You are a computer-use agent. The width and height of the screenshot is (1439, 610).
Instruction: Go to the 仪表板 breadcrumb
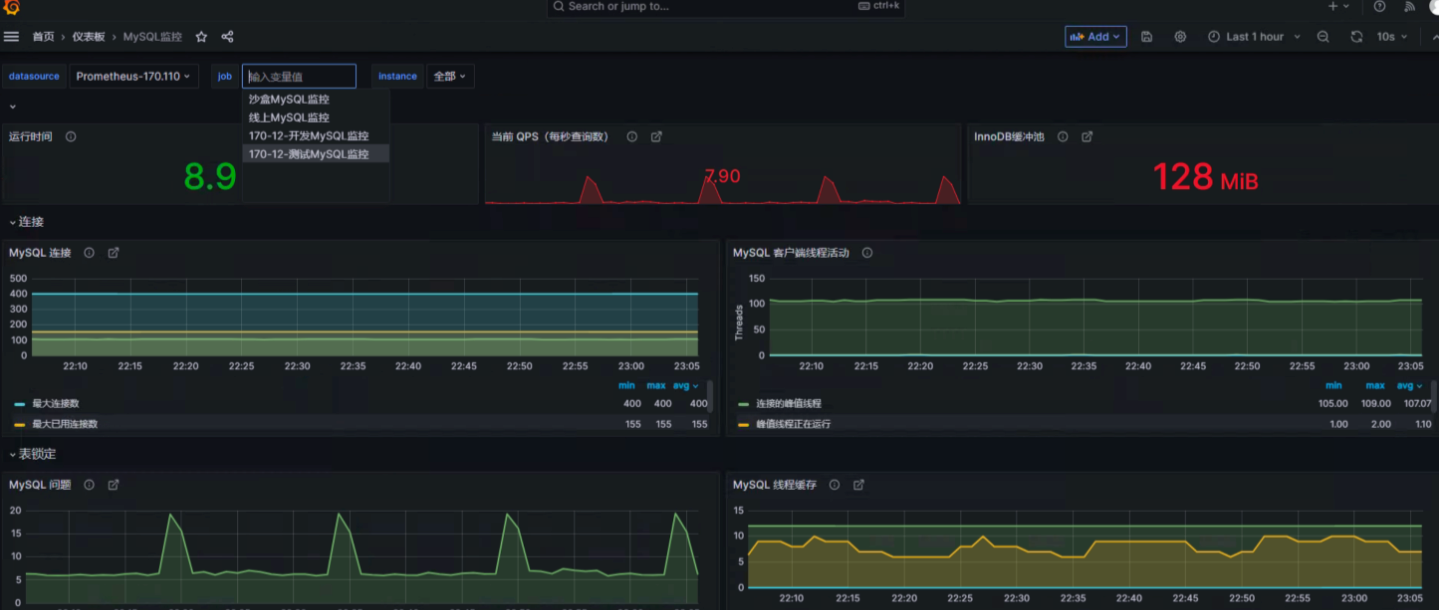(89, 37)
